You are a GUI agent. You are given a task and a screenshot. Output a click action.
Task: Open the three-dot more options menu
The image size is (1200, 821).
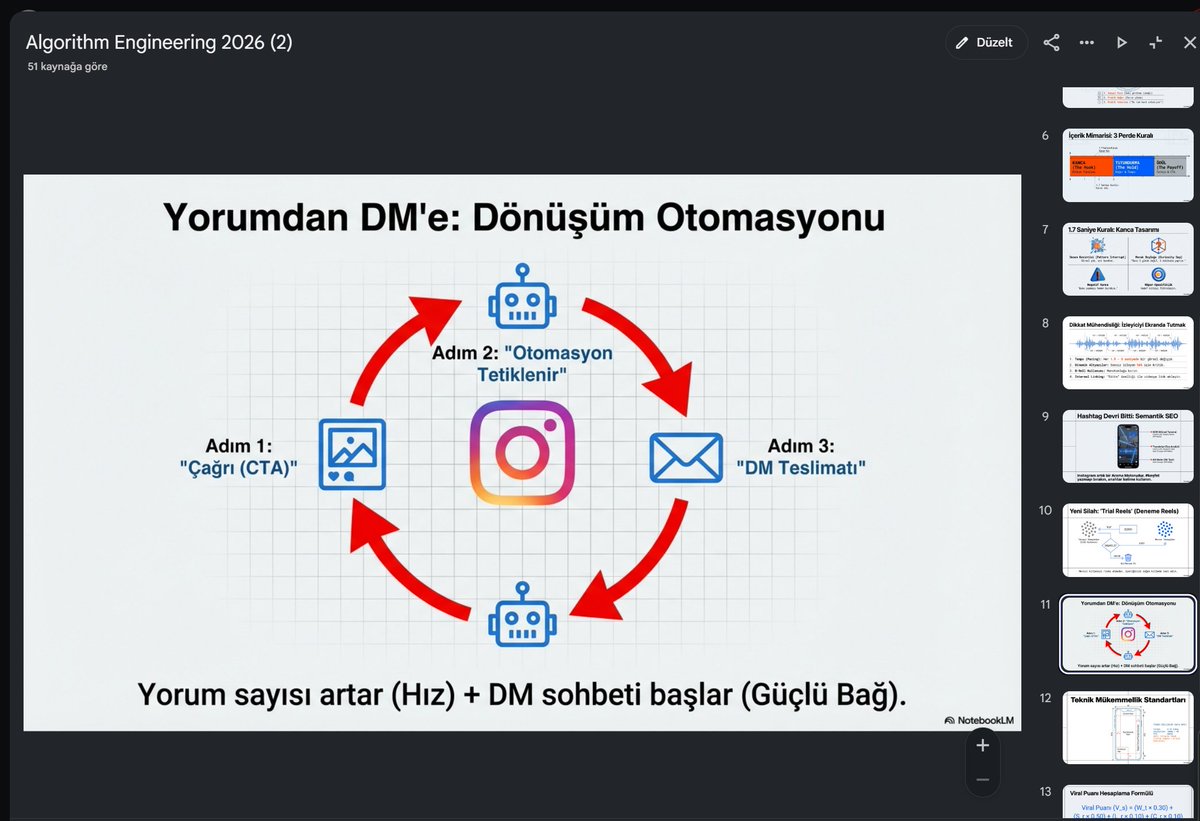pyautogui.click(x=1086, y=42)
